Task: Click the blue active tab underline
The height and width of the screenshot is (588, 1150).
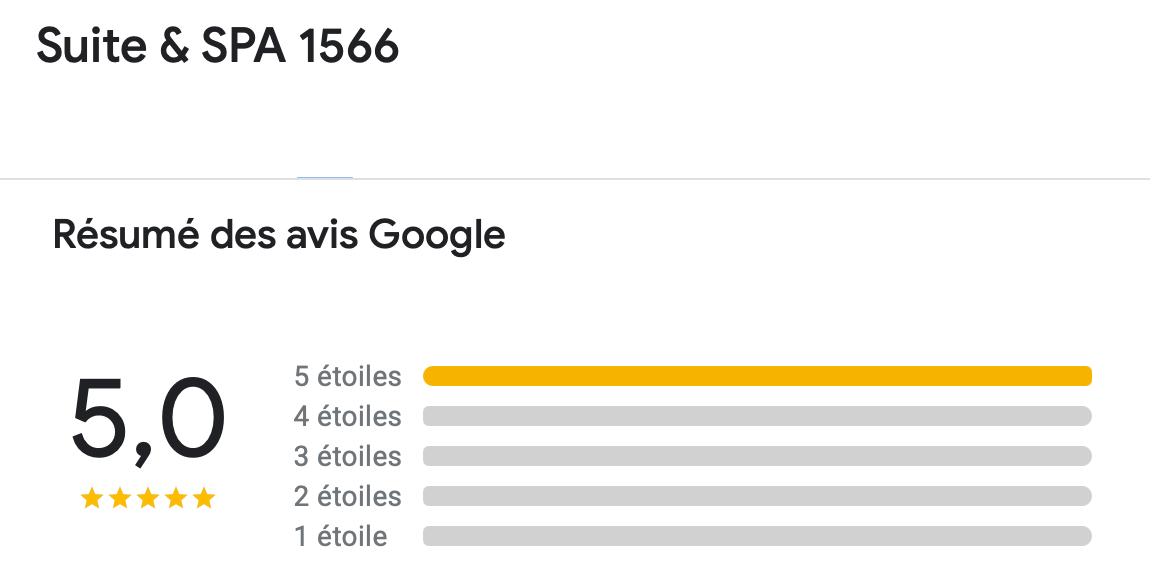Action: pos(325,177)
